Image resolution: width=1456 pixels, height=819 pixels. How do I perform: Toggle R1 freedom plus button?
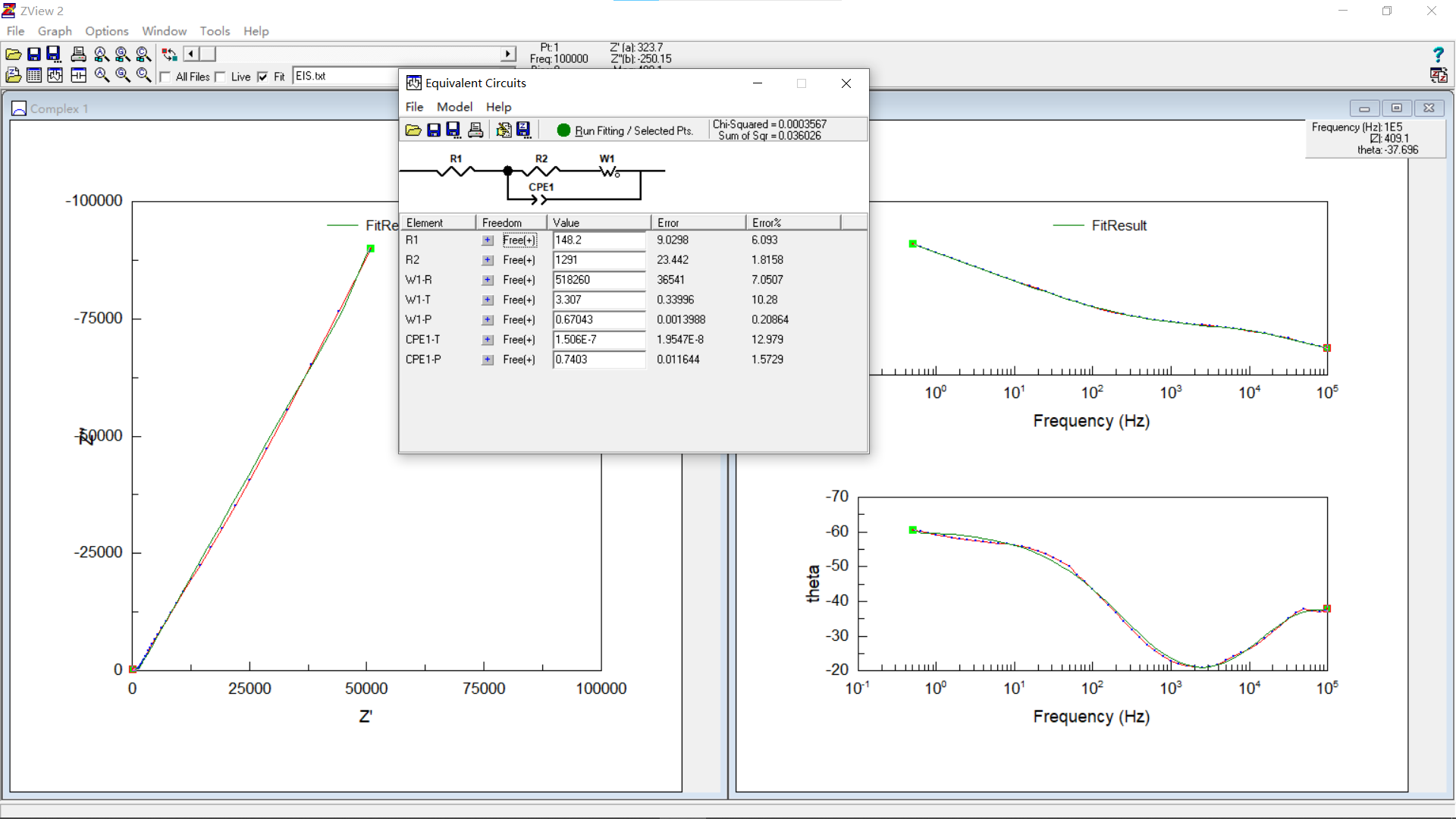click(x=488, y=240)
